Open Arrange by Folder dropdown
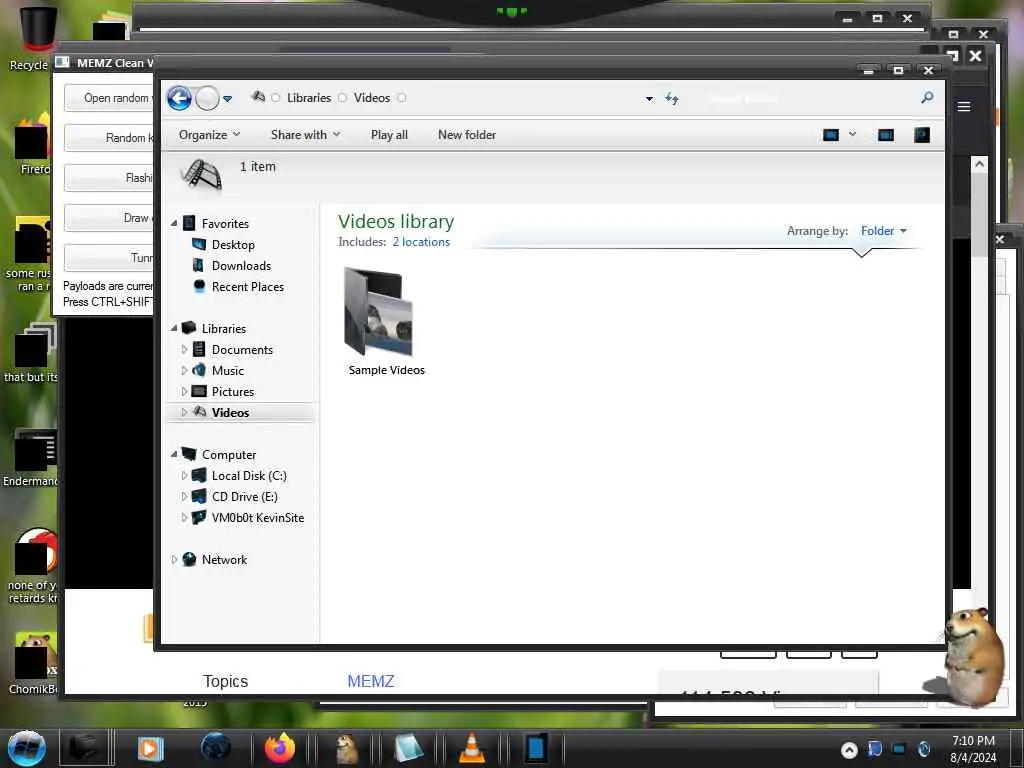This screenshot has width=1024, height=768. point(884,231)
